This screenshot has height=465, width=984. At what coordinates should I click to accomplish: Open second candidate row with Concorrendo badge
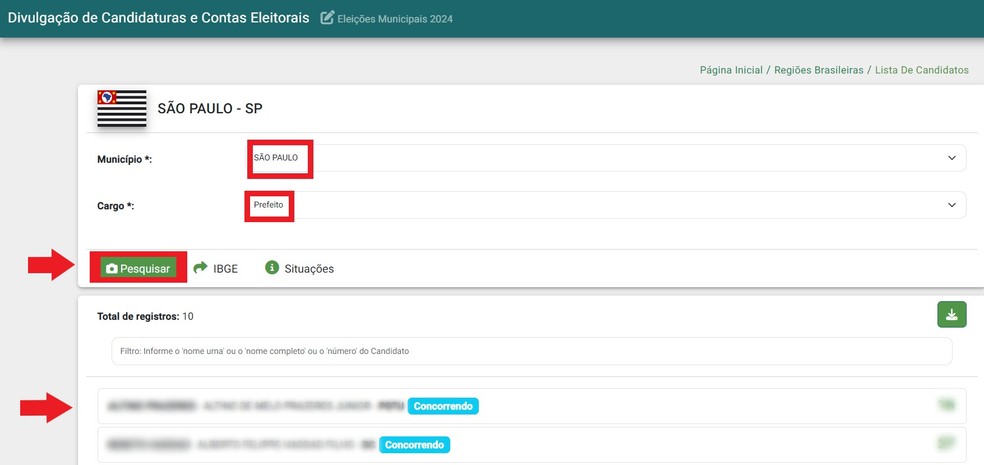click(532, 445)
